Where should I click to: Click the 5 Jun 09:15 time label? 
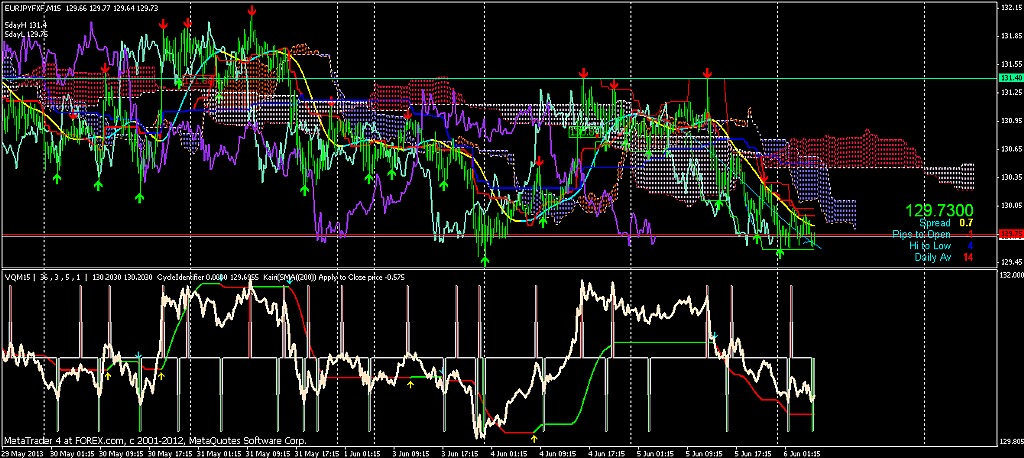(x=705, y=453)
